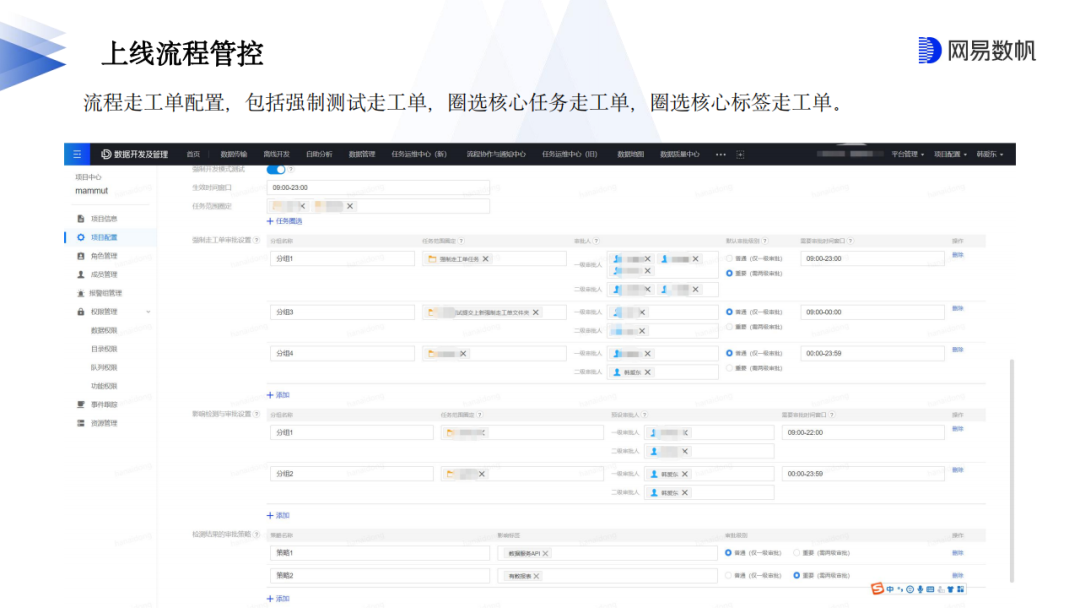Image resolution: width=1080 pixels, height=608 pixels.
Task: Remove 韩爱东 approver from 分组4
Action: (x=647, y=373)
